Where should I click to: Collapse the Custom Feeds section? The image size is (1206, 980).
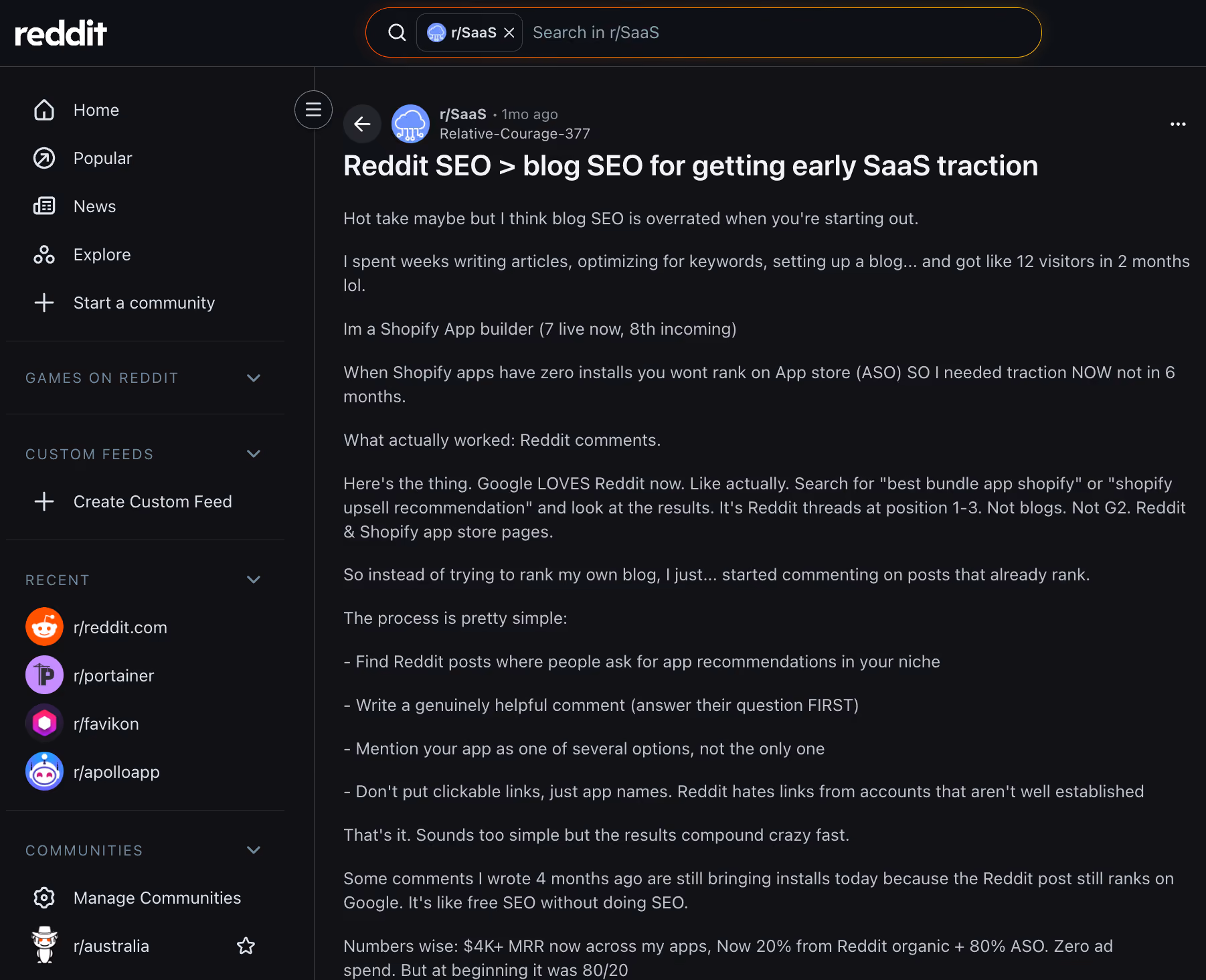pos(254,454)
